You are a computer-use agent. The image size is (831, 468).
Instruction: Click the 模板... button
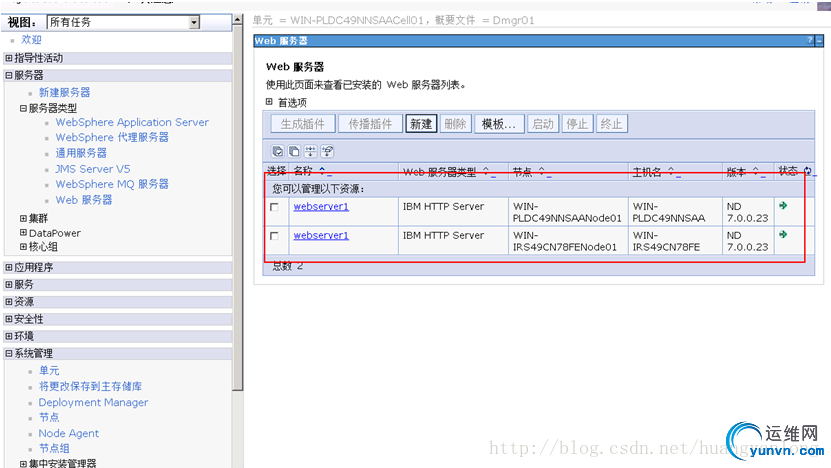(x=499, y=124)
